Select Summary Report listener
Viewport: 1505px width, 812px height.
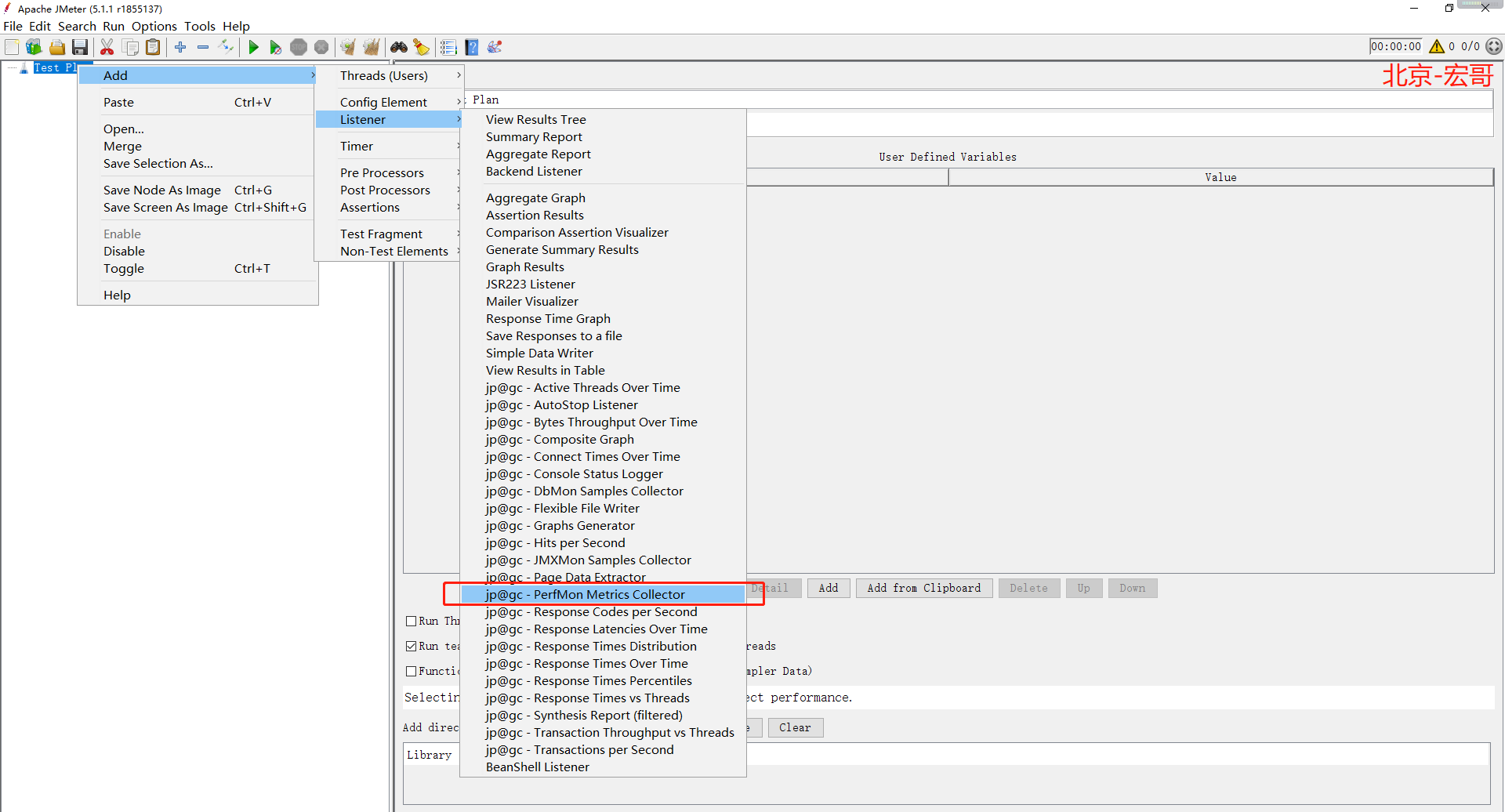(603, 136)
